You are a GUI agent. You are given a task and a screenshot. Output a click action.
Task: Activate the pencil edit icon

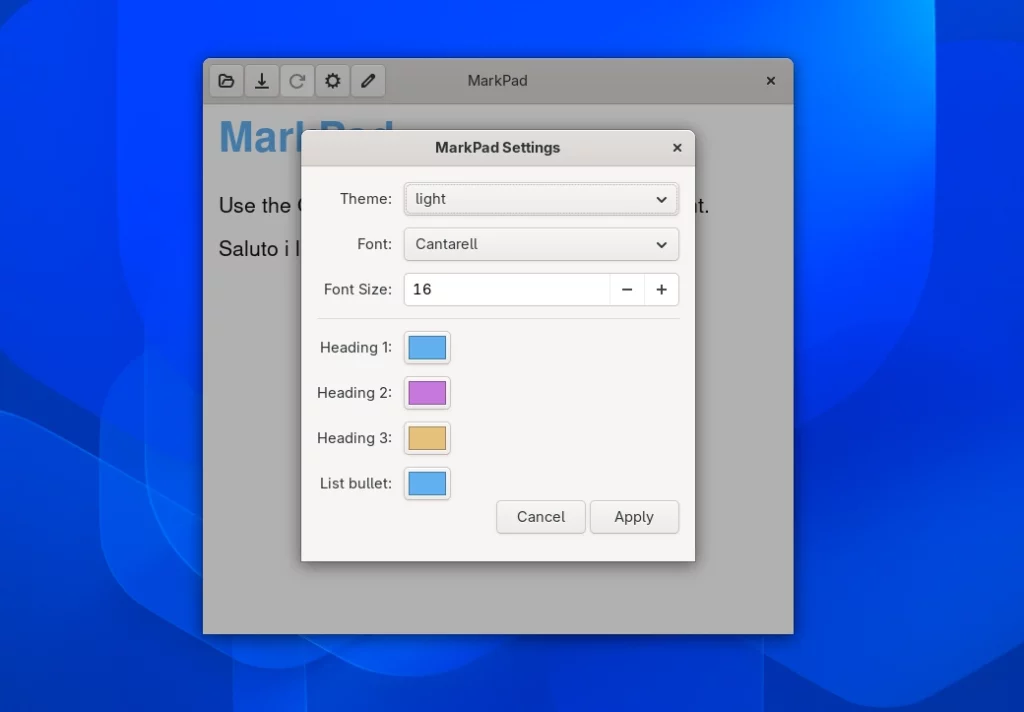click(x=368, y=81)
